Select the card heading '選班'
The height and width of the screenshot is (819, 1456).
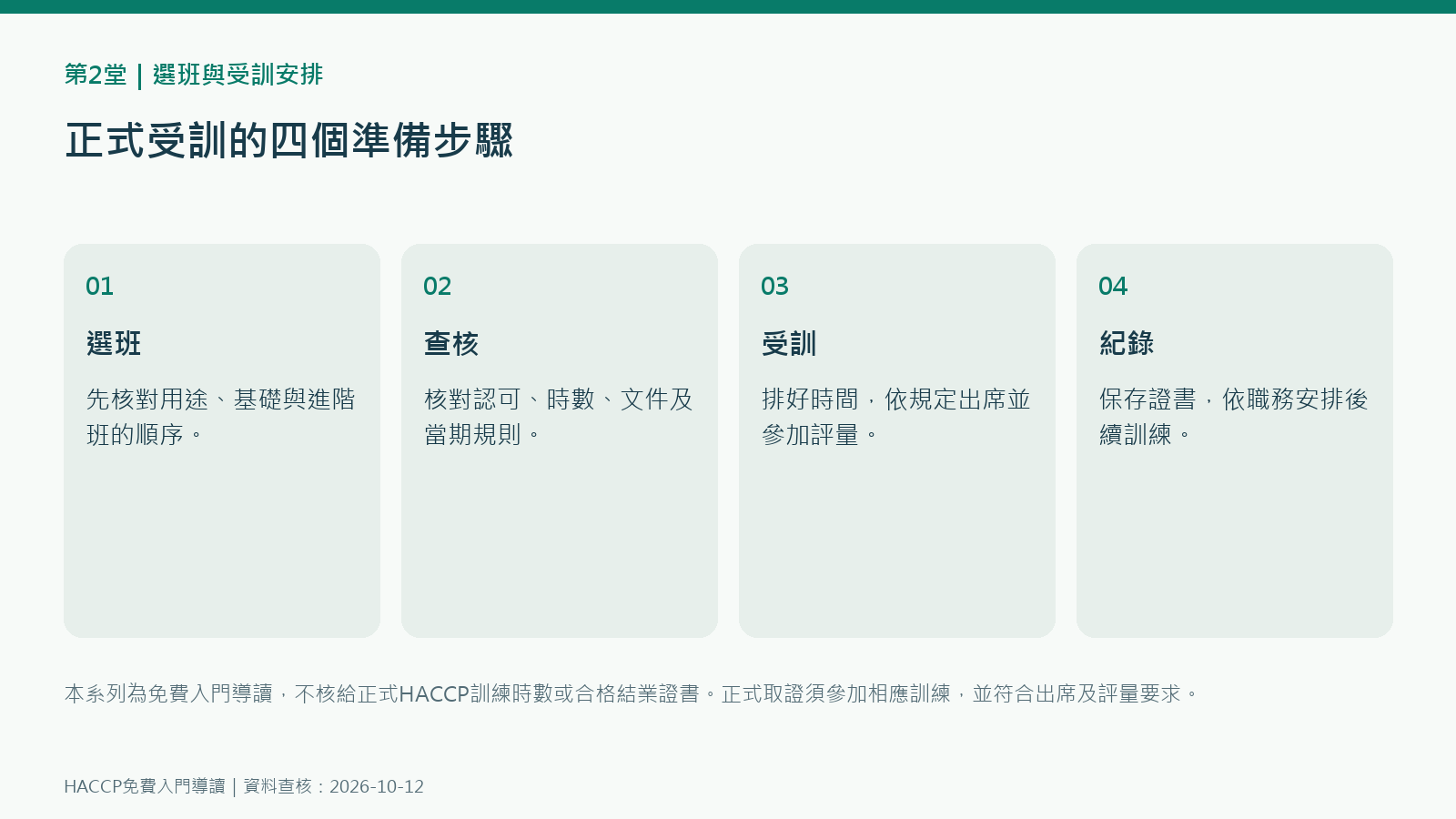114,343
